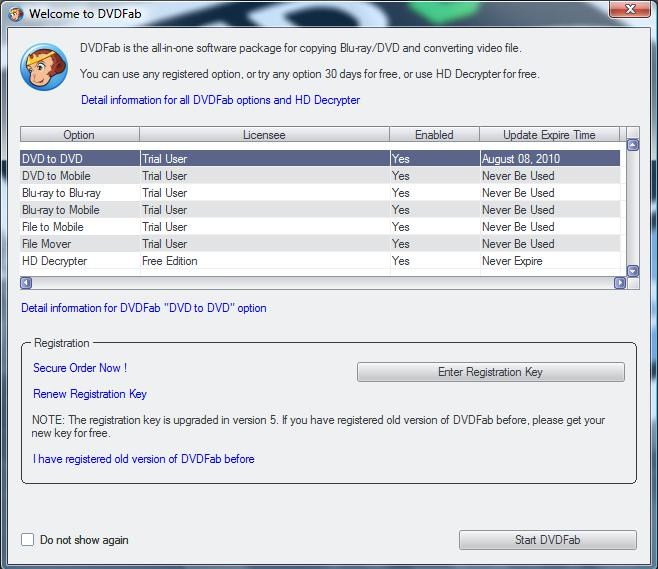Open the Secure Order Now link
The width and height of the screenshot is (658, 569).
80,368
